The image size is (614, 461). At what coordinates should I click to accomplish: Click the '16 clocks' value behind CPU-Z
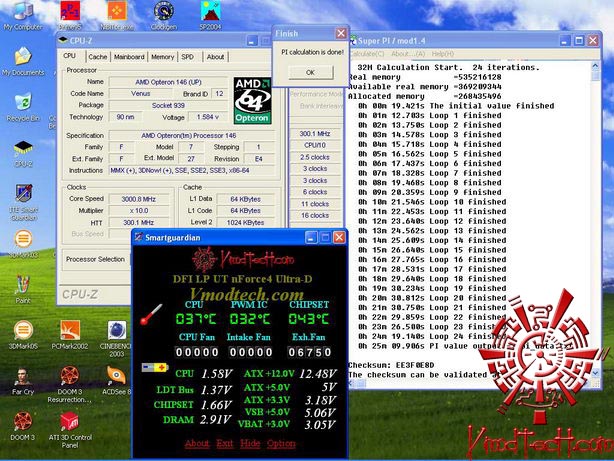pyautogui.click(x=315, y=215)
